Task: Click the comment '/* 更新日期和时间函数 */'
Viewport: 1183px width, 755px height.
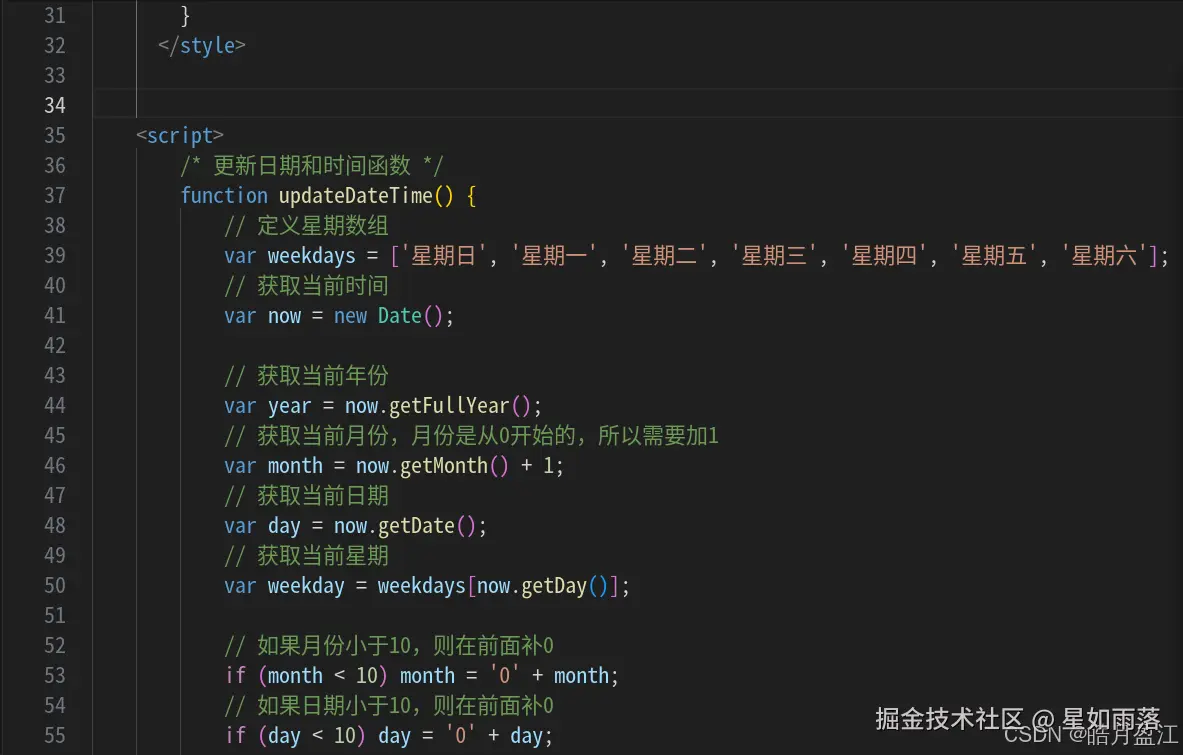Action: tap(312, 165)
